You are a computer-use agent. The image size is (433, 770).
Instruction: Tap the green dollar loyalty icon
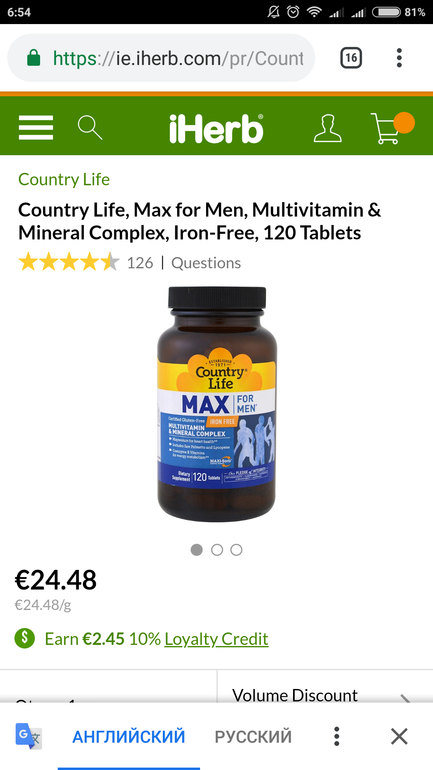pyautogui.click(x=25, y=639)
